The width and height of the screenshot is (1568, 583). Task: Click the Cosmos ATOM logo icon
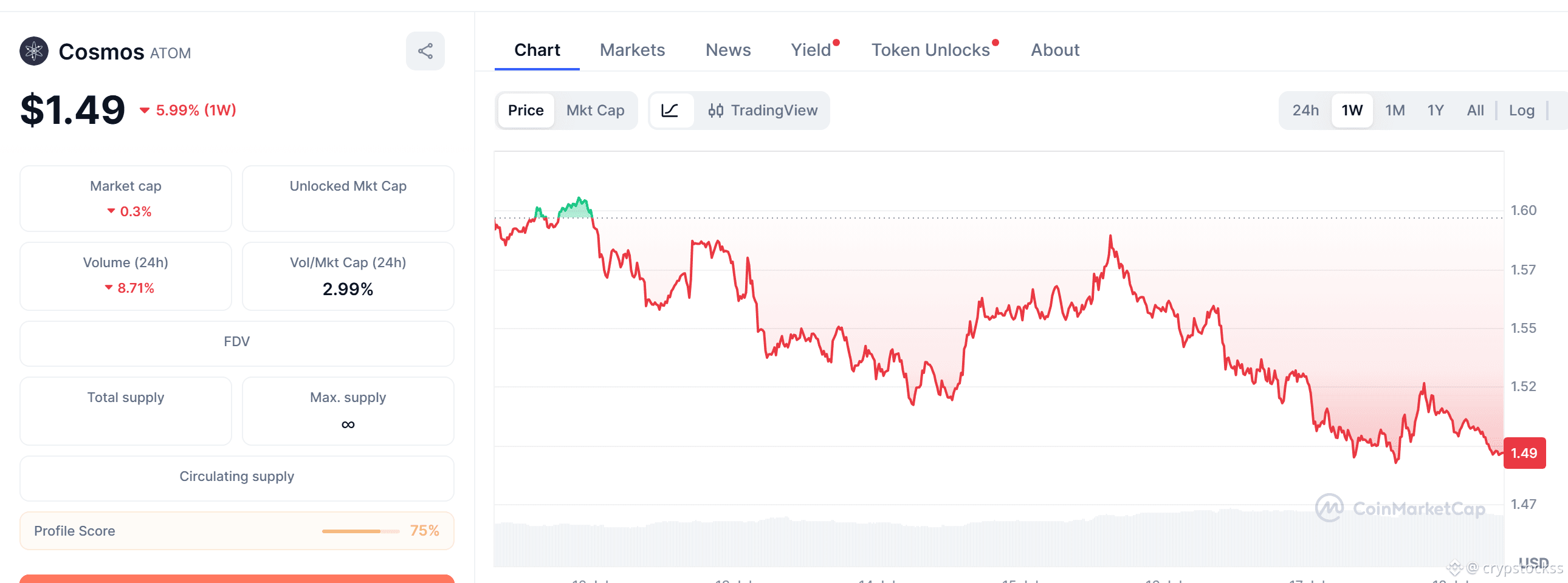point(34,51)
